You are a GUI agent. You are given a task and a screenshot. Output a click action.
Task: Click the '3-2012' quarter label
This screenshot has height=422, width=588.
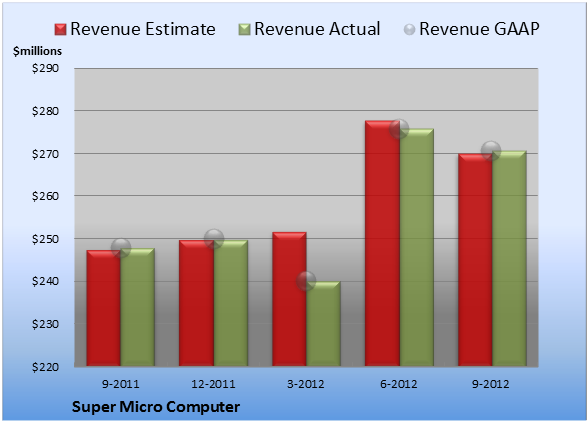point(306,384)
